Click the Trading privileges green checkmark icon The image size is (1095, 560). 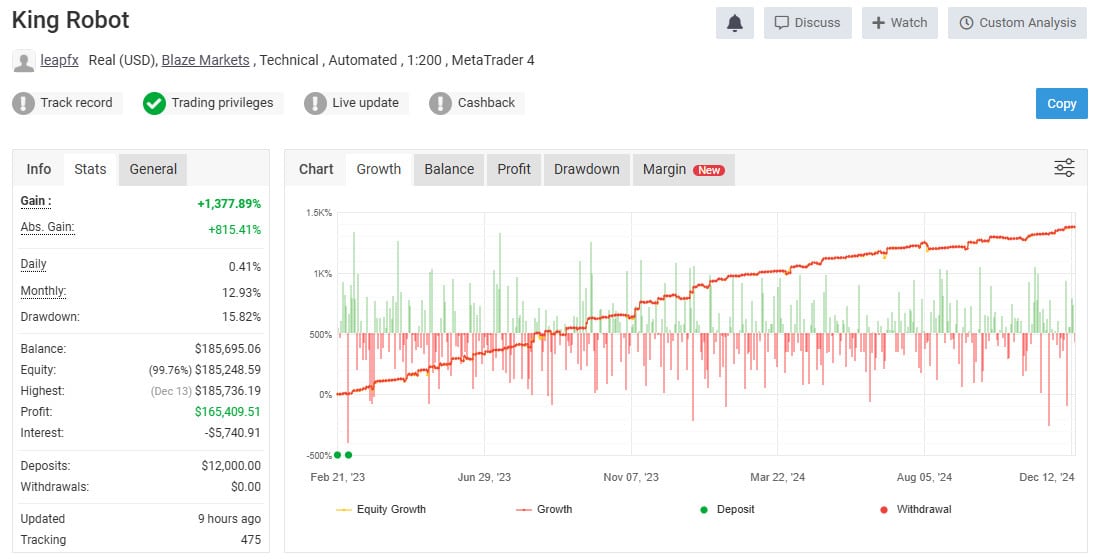(x=154, y=103)
